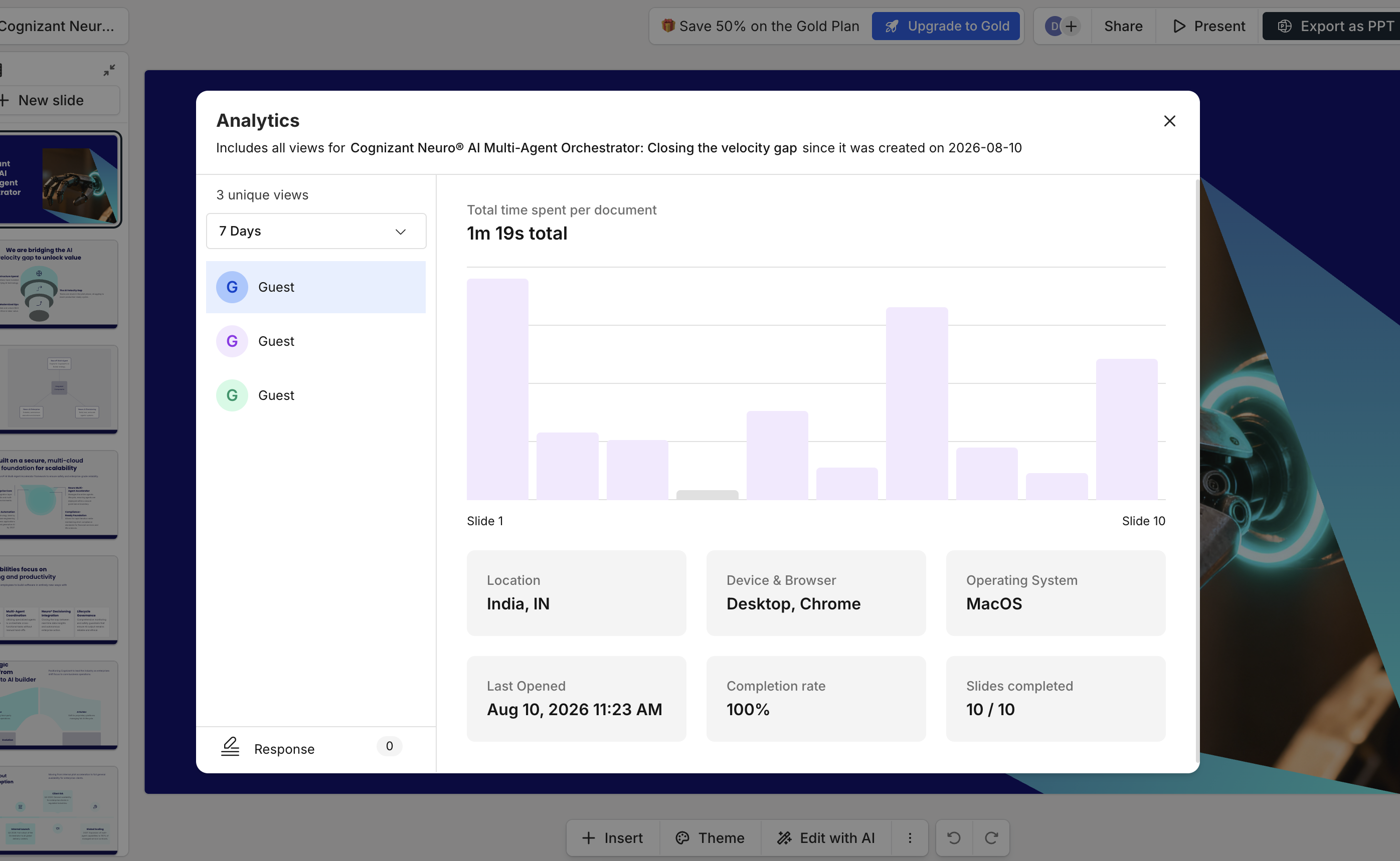Click Upgrade to Gold button
This screenshot has height=861, width=1400.
(946, 26)
